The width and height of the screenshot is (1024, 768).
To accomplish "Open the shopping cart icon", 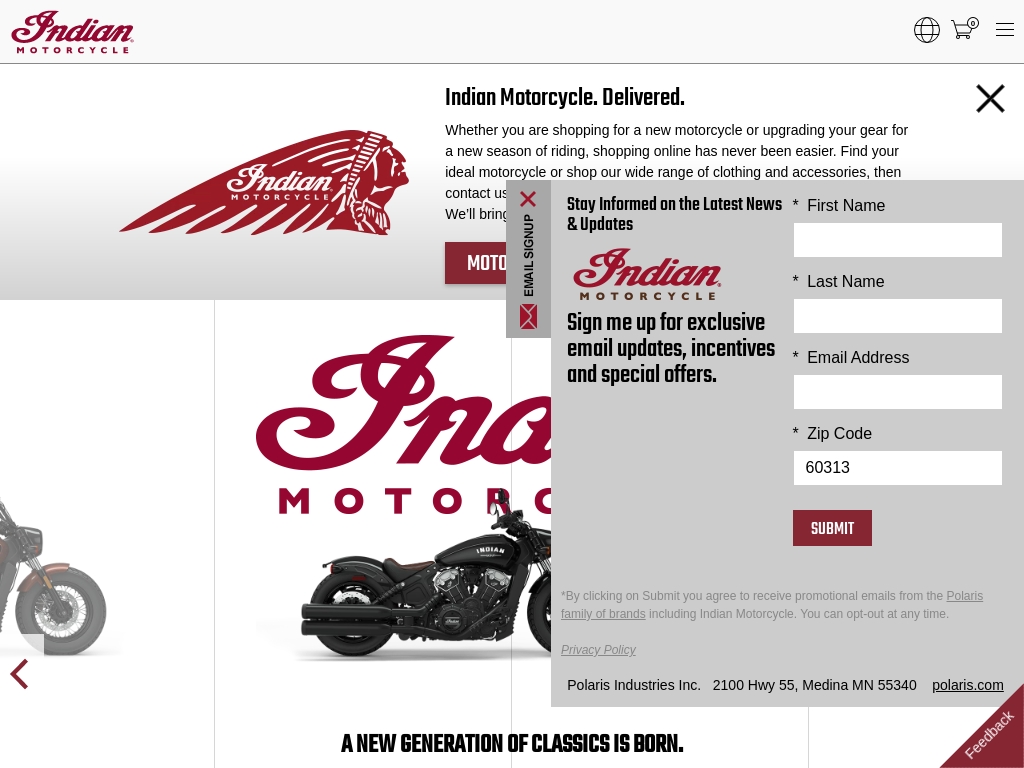I will (965, 29).
